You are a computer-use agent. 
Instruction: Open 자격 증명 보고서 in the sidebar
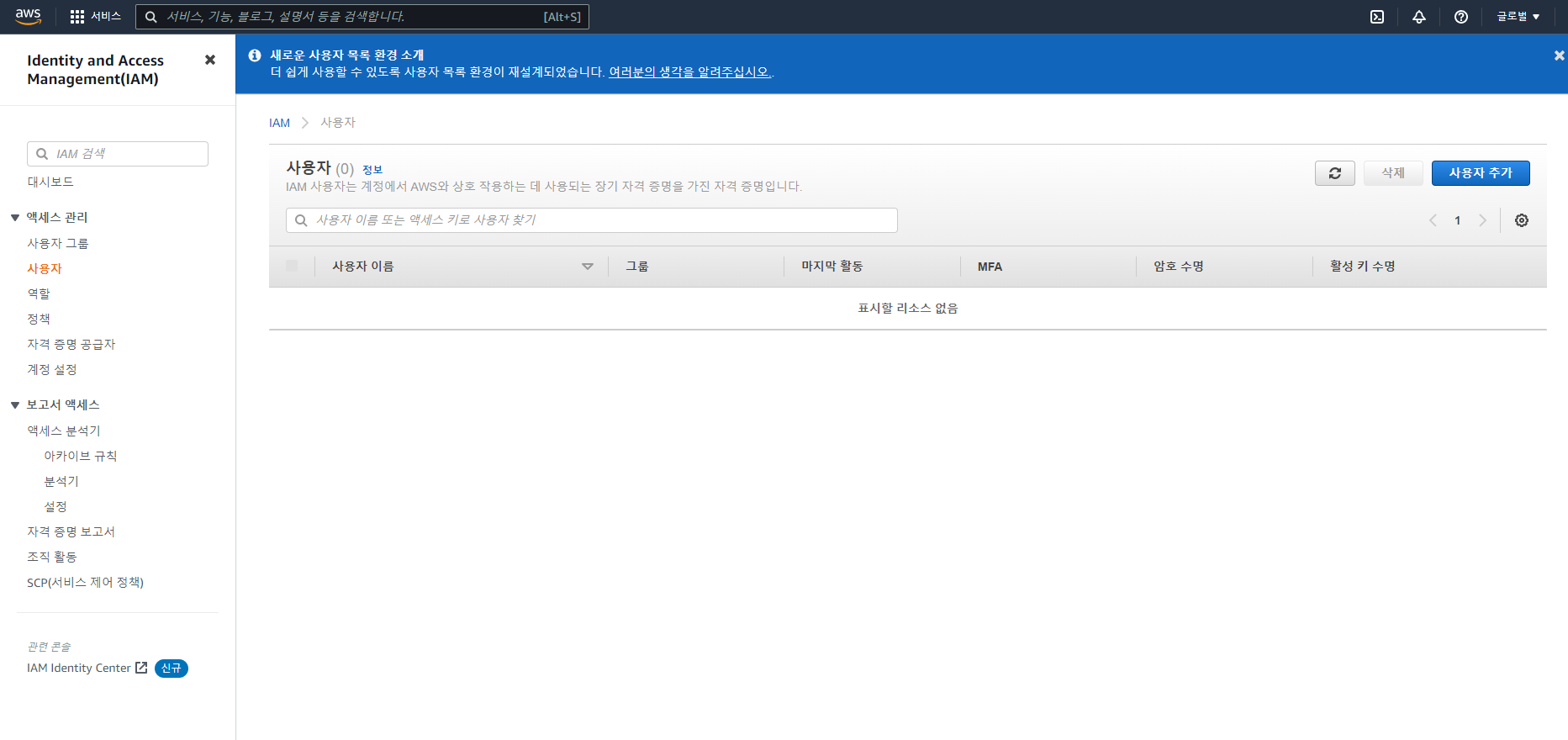71,531
